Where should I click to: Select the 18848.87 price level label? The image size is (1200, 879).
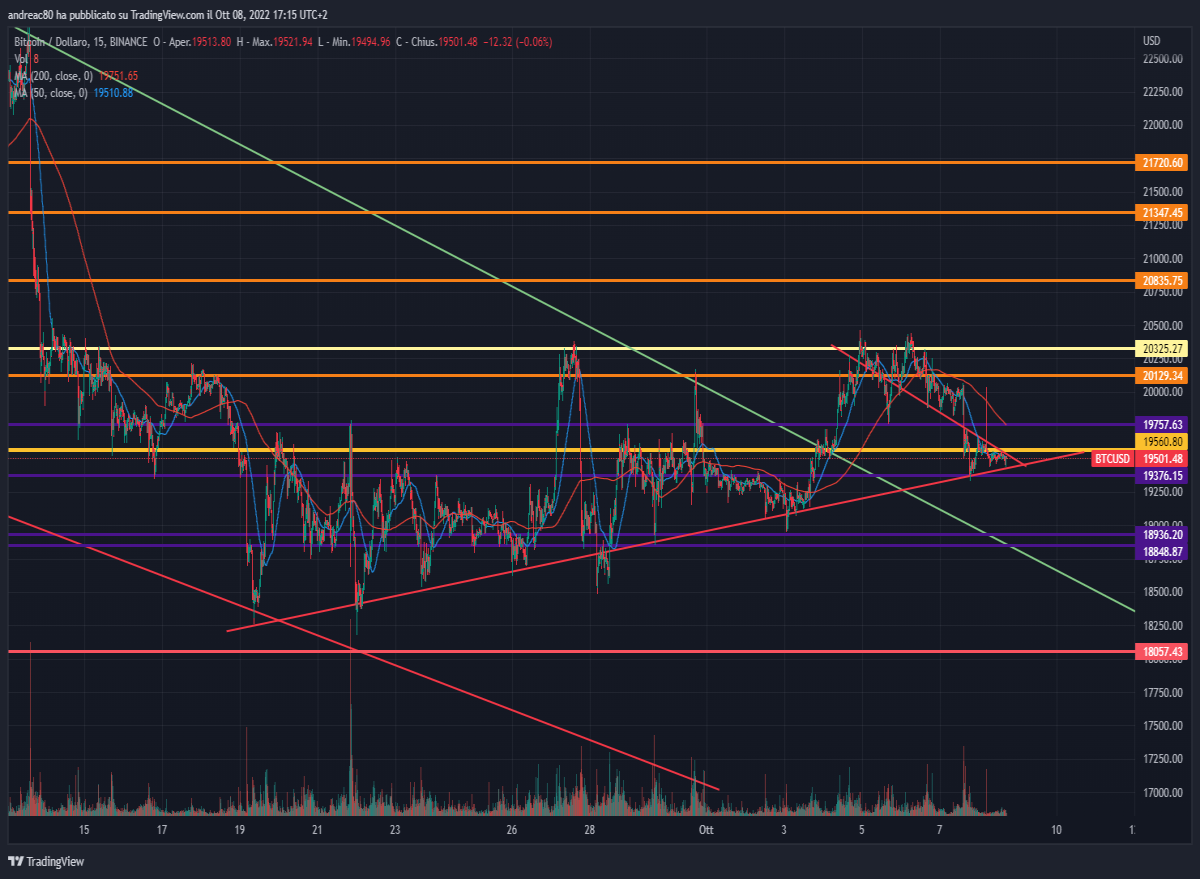pyautogui.click(x=1163, y=551)
